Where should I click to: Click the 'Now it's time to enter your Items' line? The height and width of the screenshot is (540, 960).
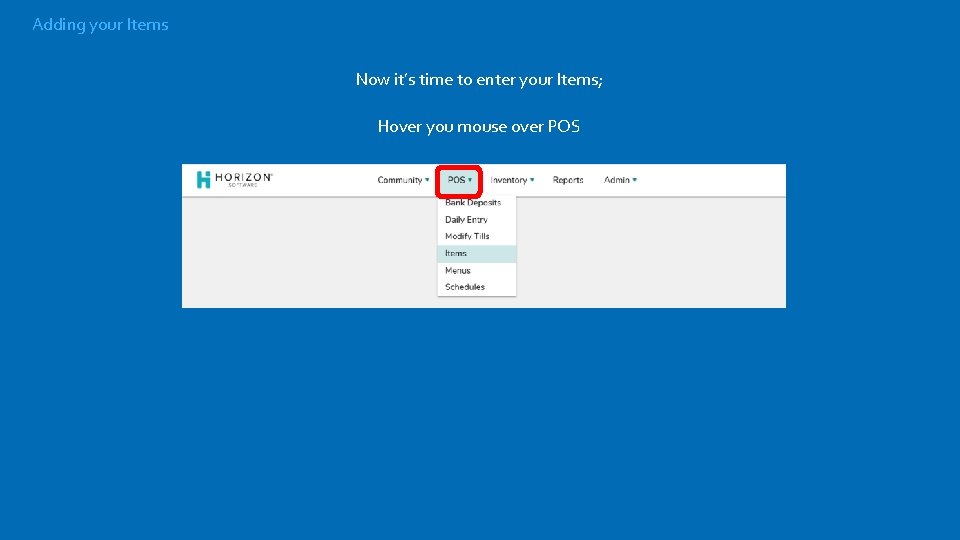(479, 80)
